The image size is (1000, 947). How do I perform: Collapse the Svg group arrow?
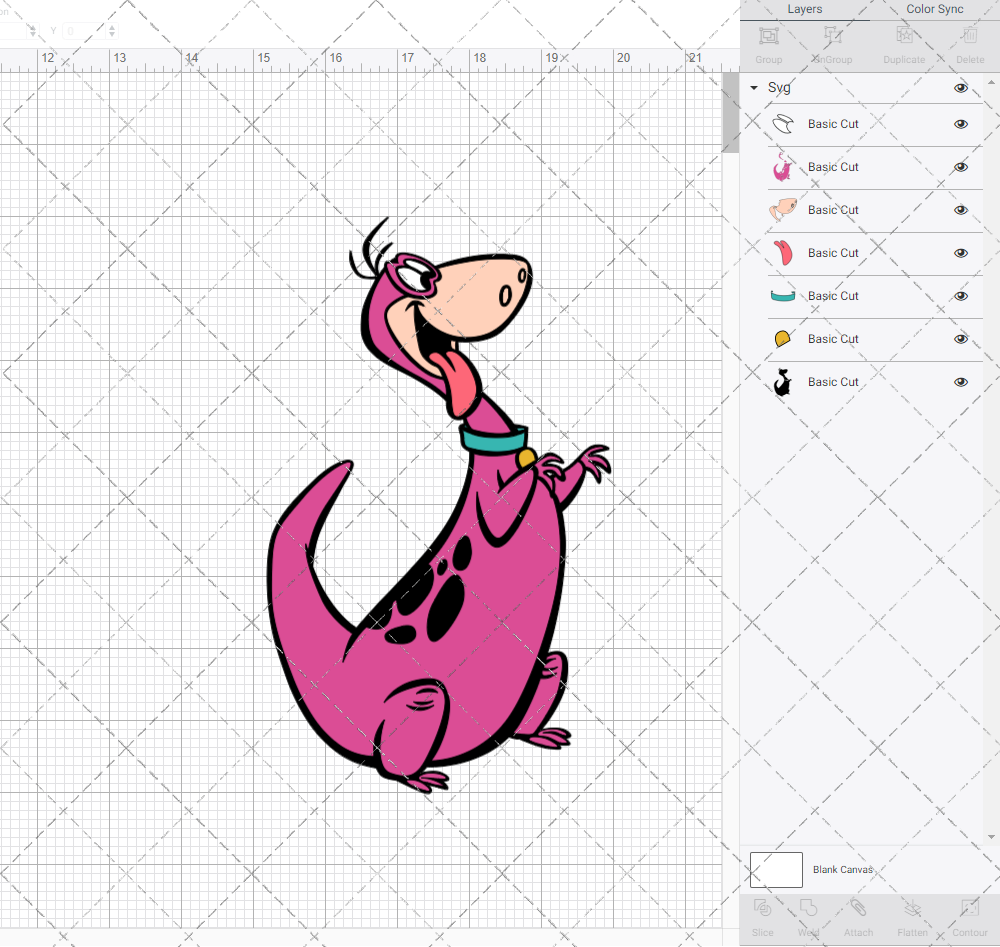(x=754, y=88)
